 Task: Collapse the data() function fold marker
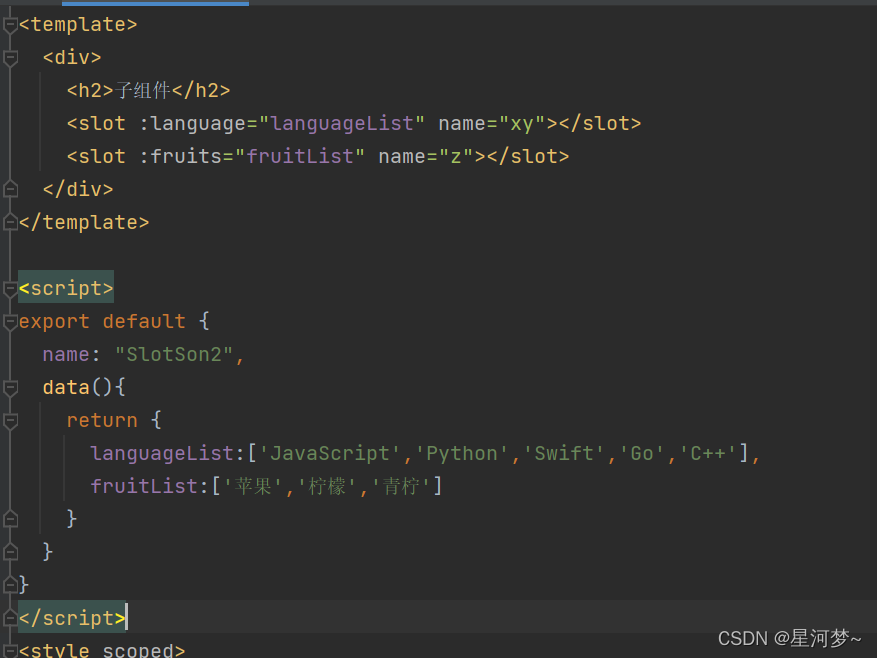[10, 387]
